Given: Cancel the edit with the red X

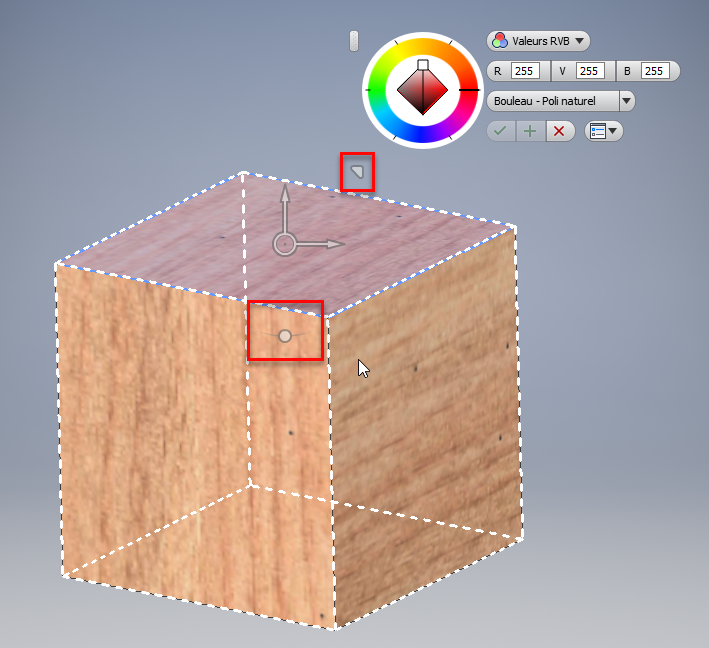Looking at the screenshot, I should pos(560,131).
